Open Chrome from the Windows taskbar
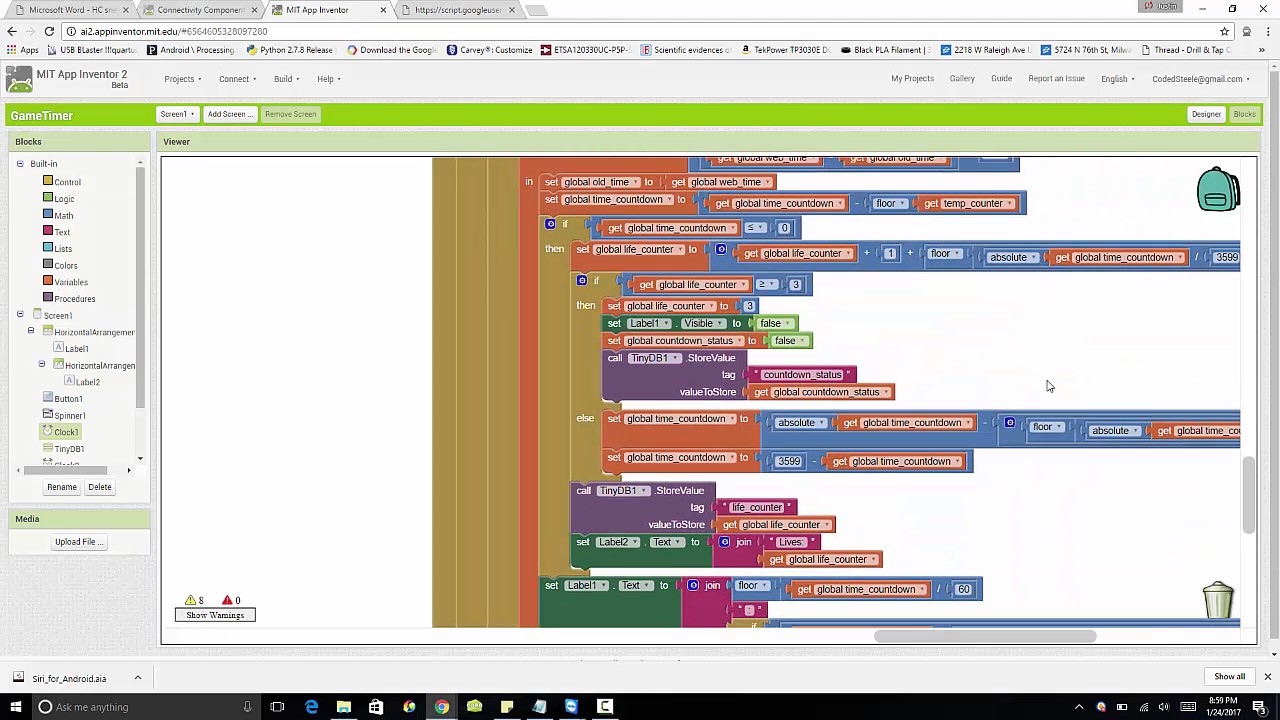This screenshot has height=720, width=1280. pos(441,707)
